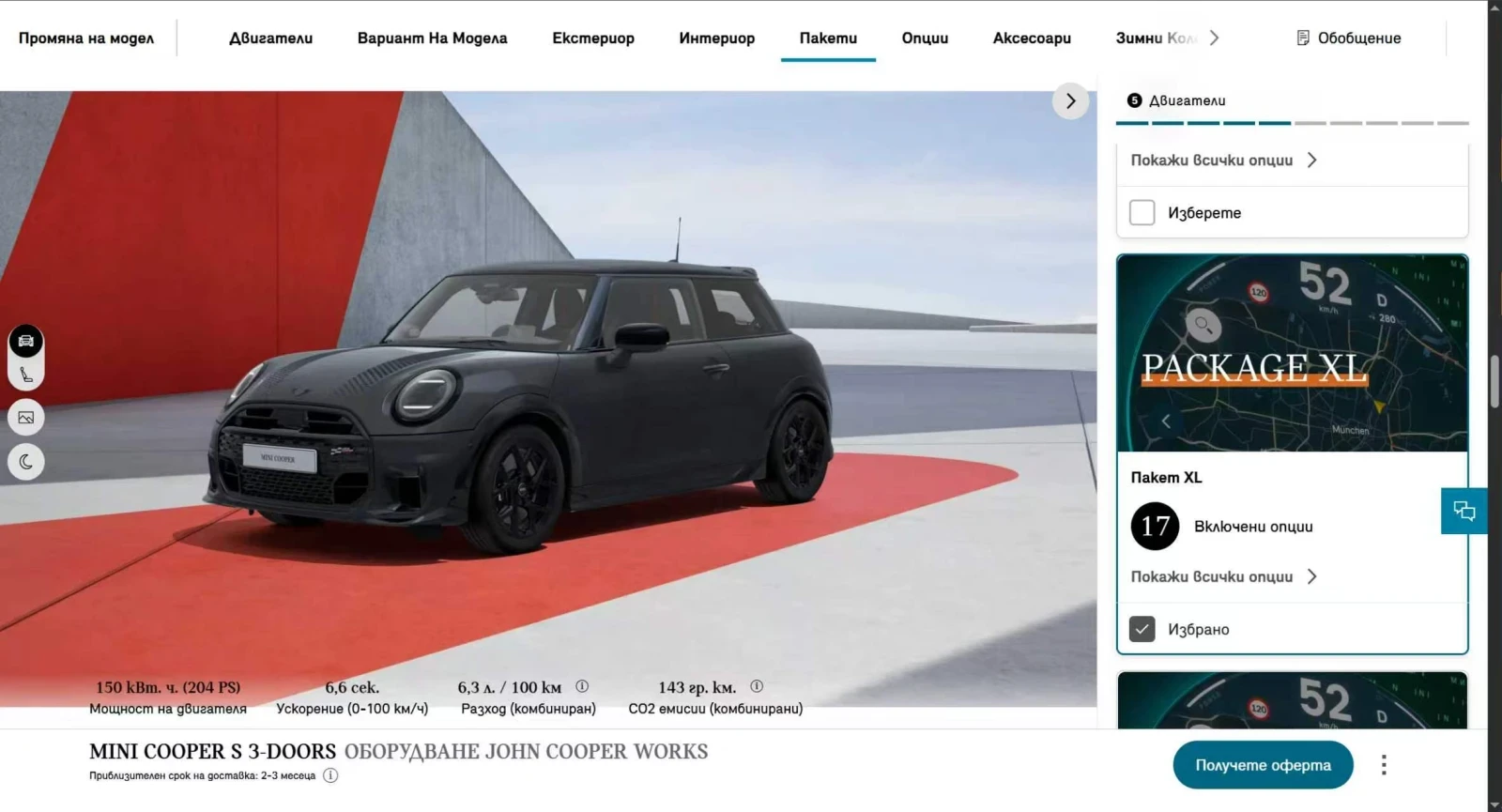This screenshot has width=1502, height=812.
Task: Click the 17 included options badge
Action: pos(1155,527)
